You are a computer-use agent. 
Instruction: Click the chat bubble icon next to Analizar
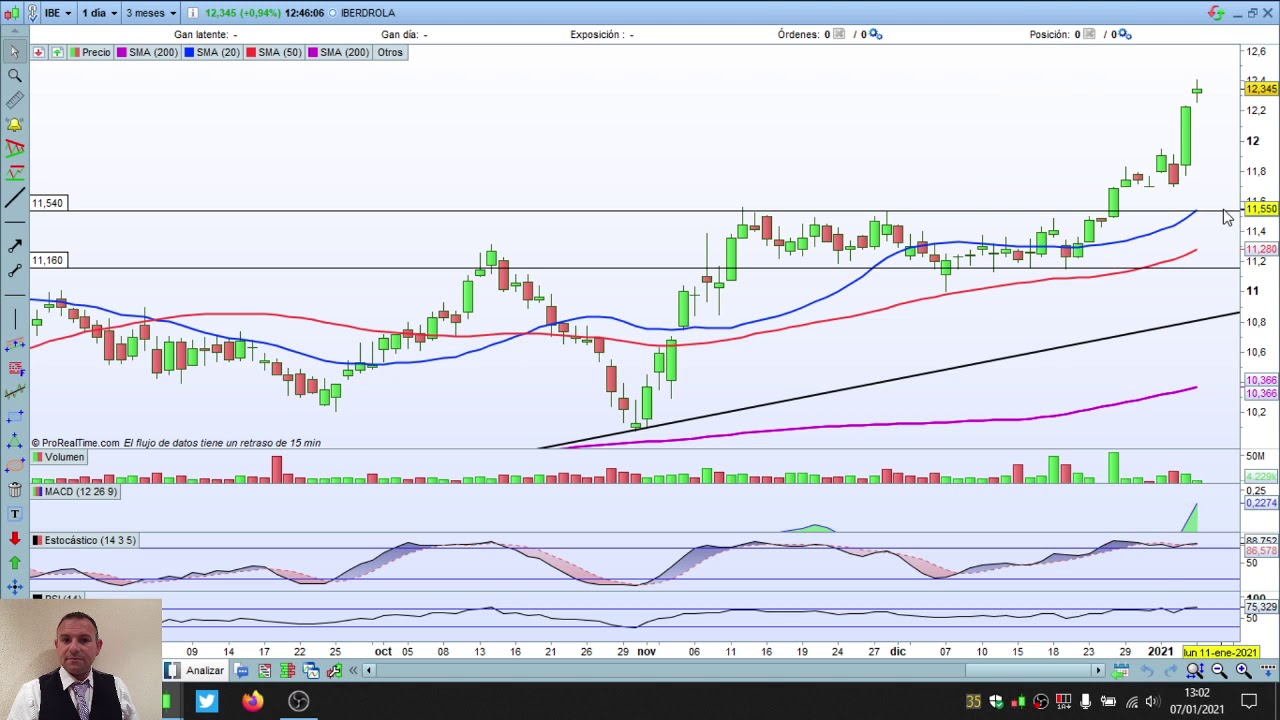241,671
